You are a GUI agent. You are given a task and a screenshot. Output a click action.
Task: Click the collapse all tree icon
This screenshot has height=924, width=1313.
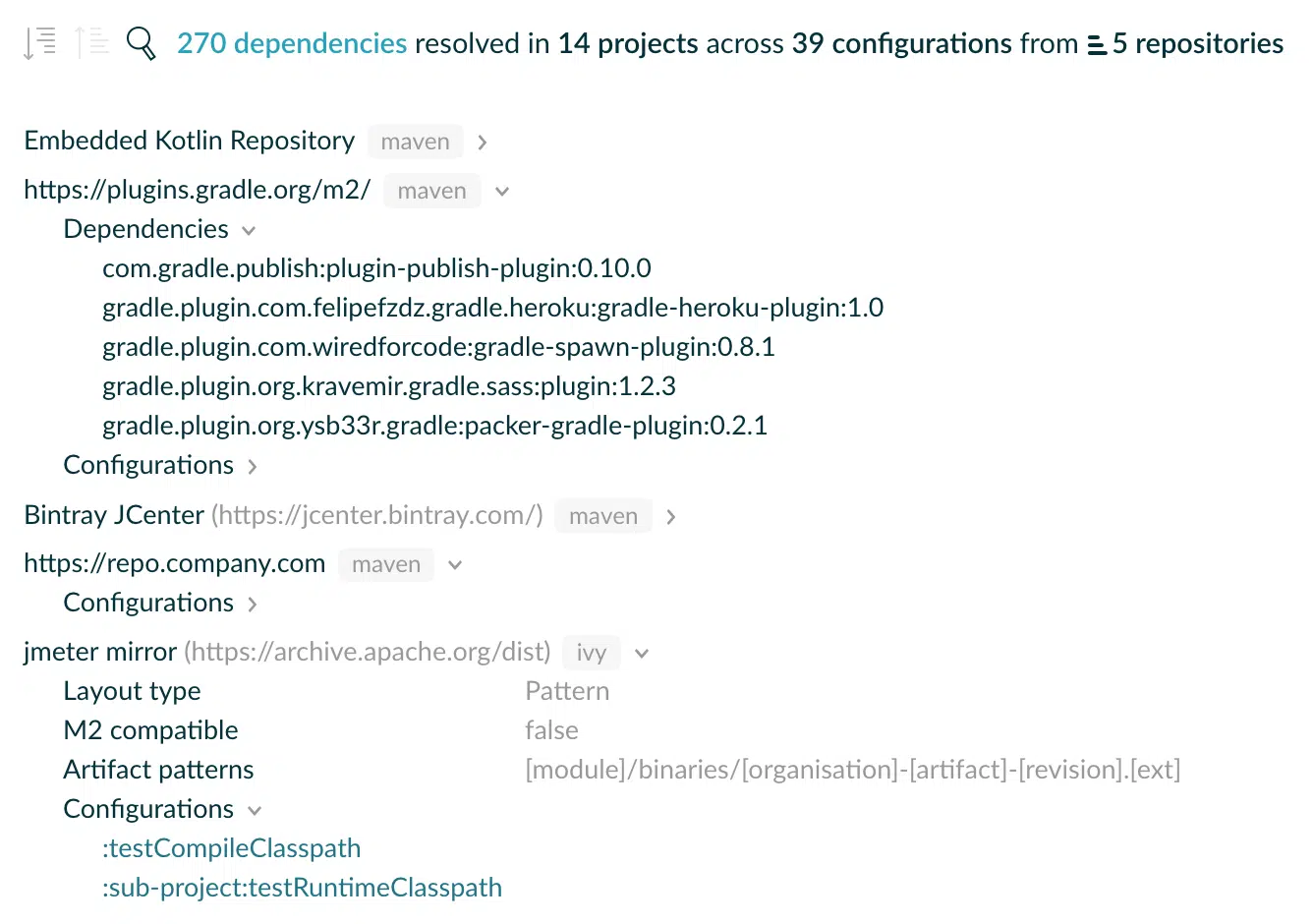pyautogui.click(x=91, y=43)
